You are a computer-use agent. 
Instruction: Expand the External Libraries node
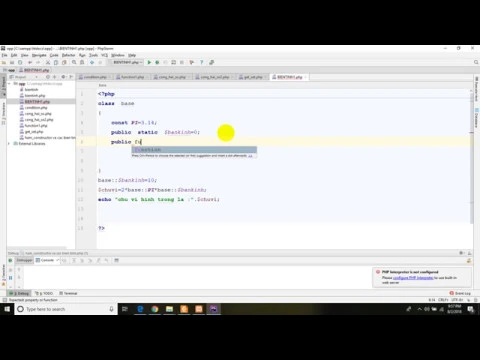pos(9,144)
